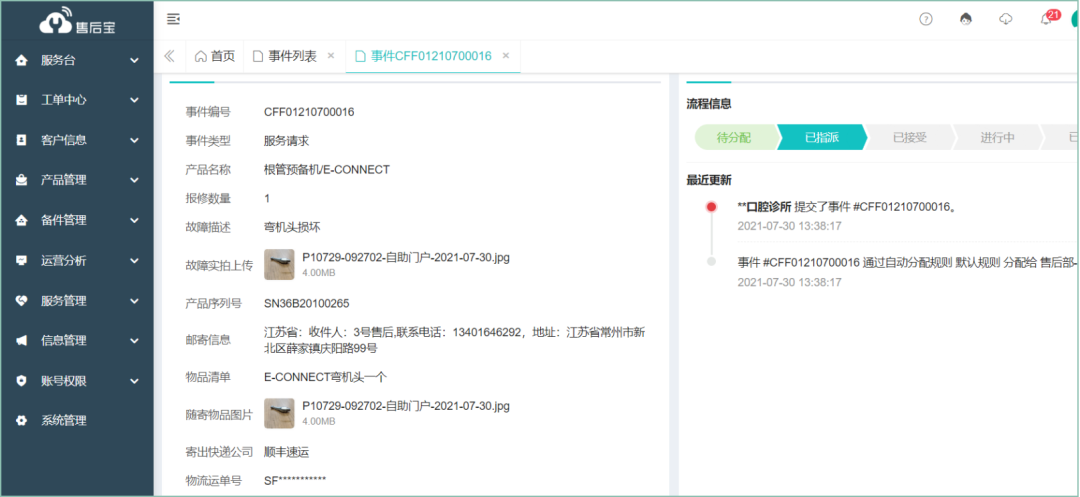Click the 系统管理 gear icon

tap(21, 421)
